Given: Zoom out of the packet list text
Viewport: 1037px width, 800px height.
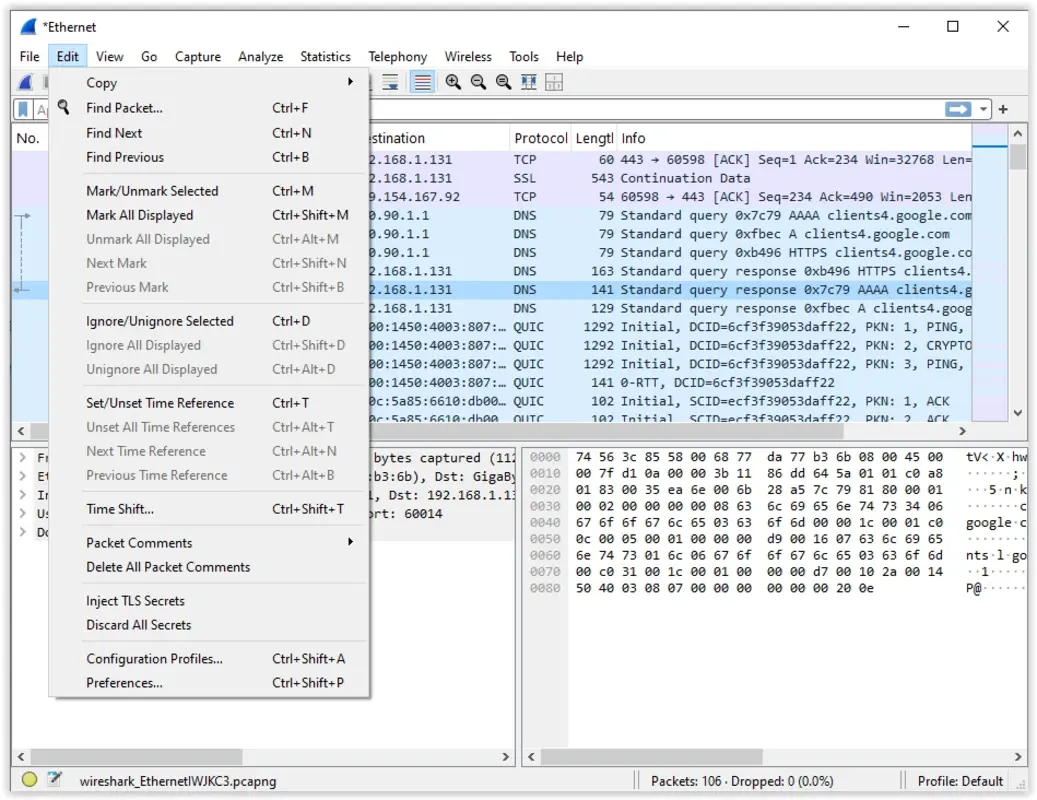Looking at the screenshot, I should pos(477,82).
